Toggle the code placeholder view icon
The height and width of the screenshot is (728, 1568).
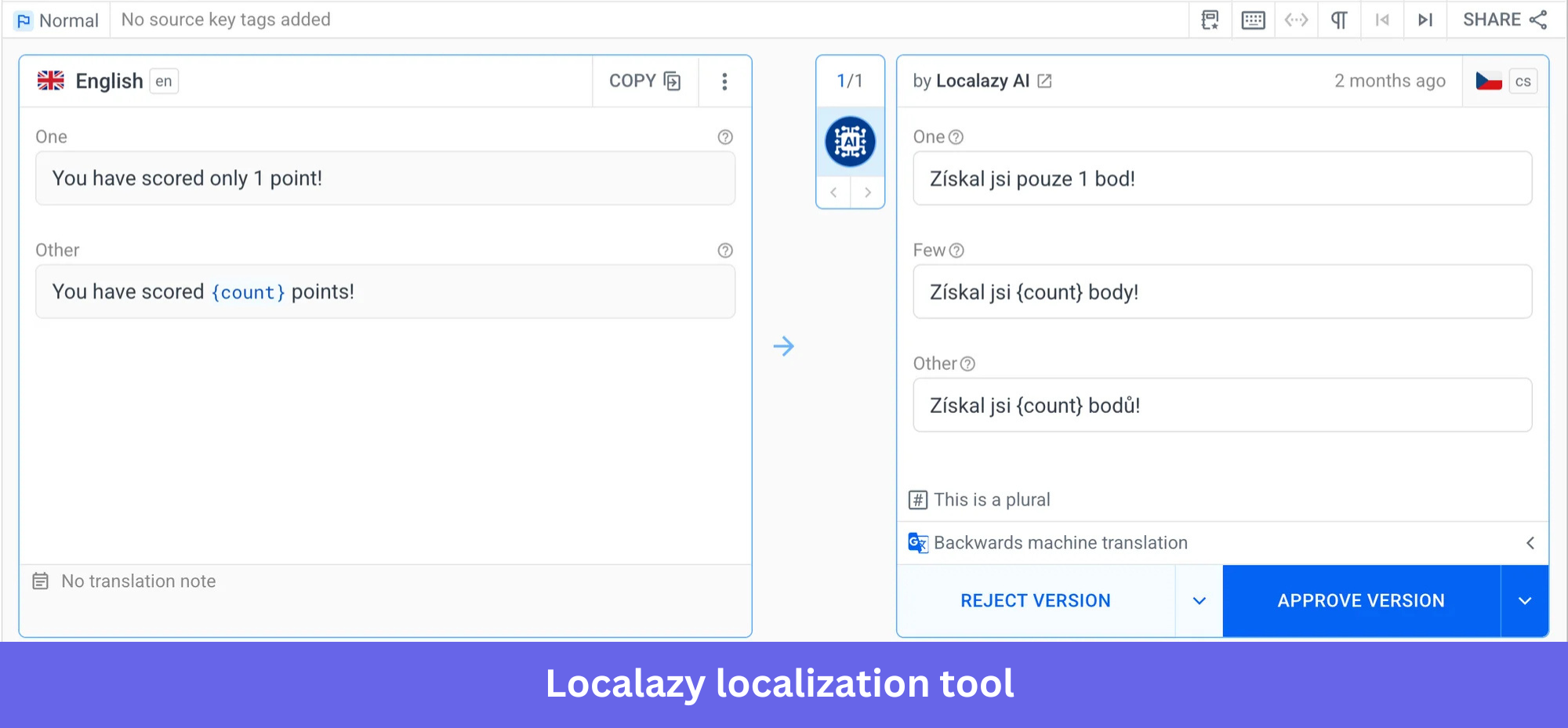click(1296, 20)
